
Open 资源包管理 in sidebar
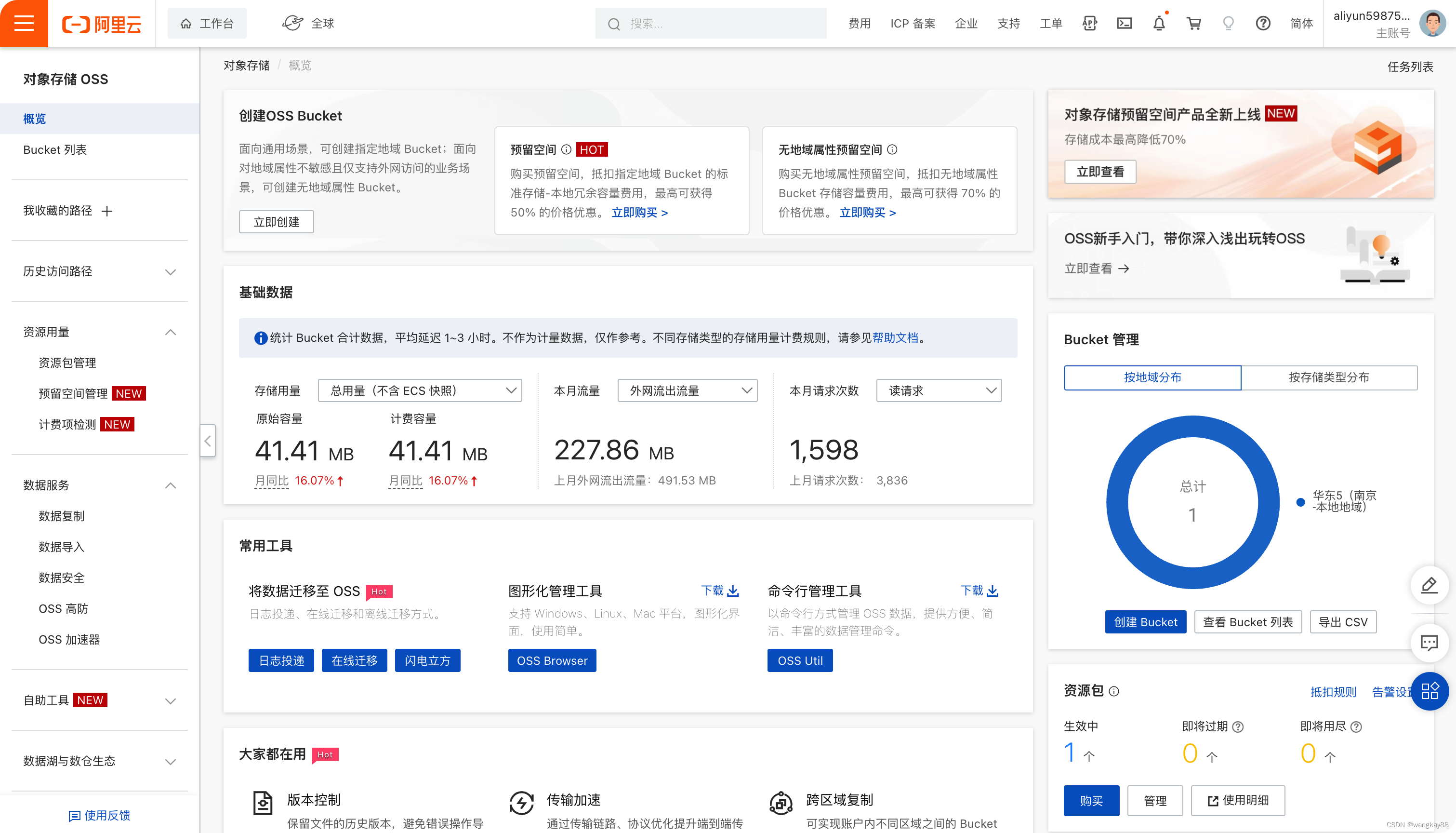point(67,363)
